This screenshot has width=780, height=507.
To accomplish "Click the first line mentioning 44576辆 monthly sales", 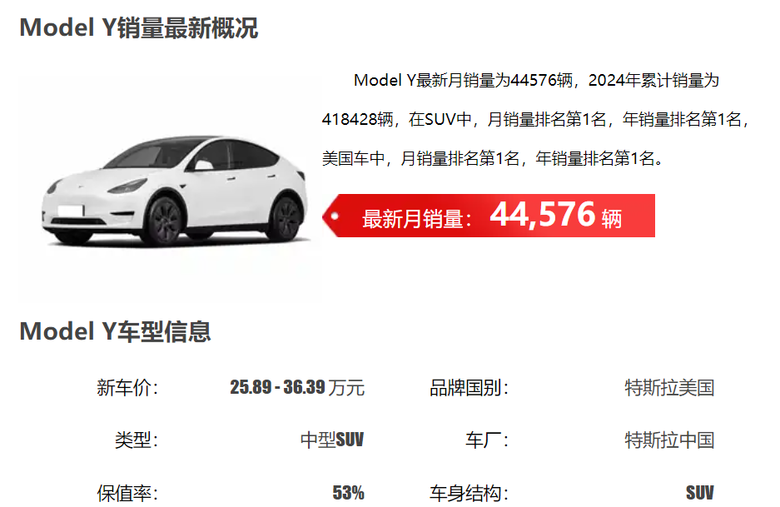I will click(536, 80).
